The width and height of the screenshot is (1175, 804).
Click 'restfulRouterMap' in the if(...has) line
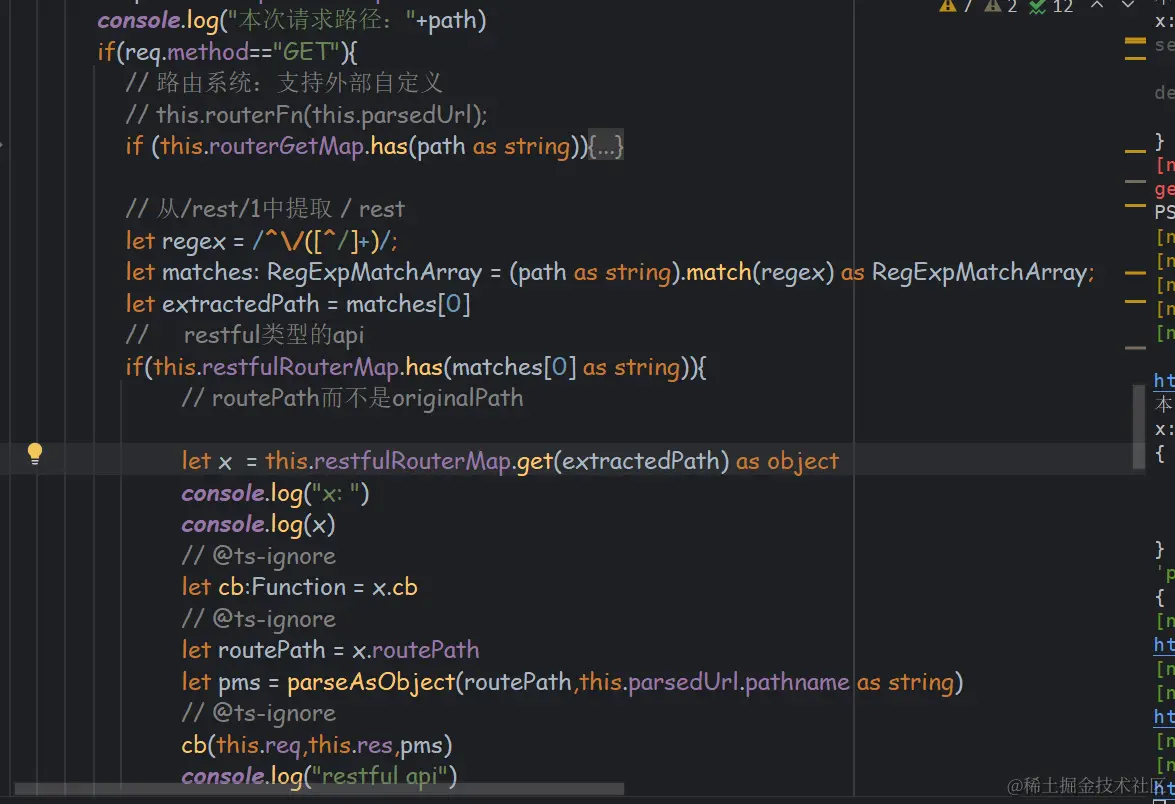point(301,367)
